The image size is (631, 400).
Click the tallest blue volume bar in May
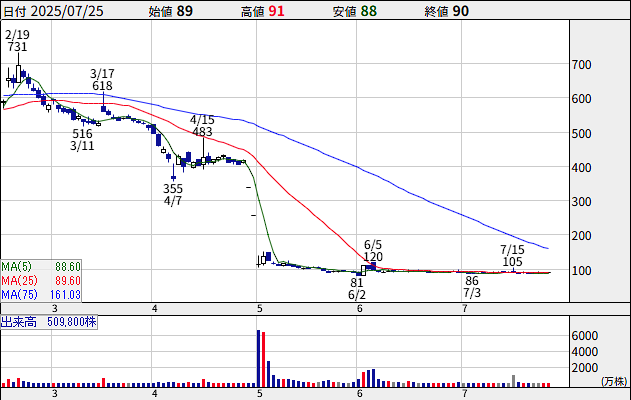[259, 358]
